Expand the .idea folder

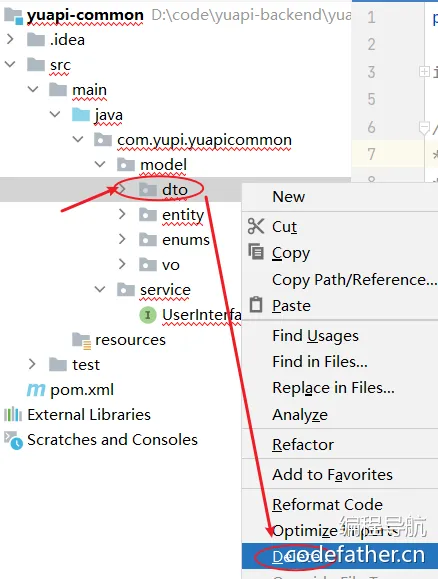coord(10,39)
